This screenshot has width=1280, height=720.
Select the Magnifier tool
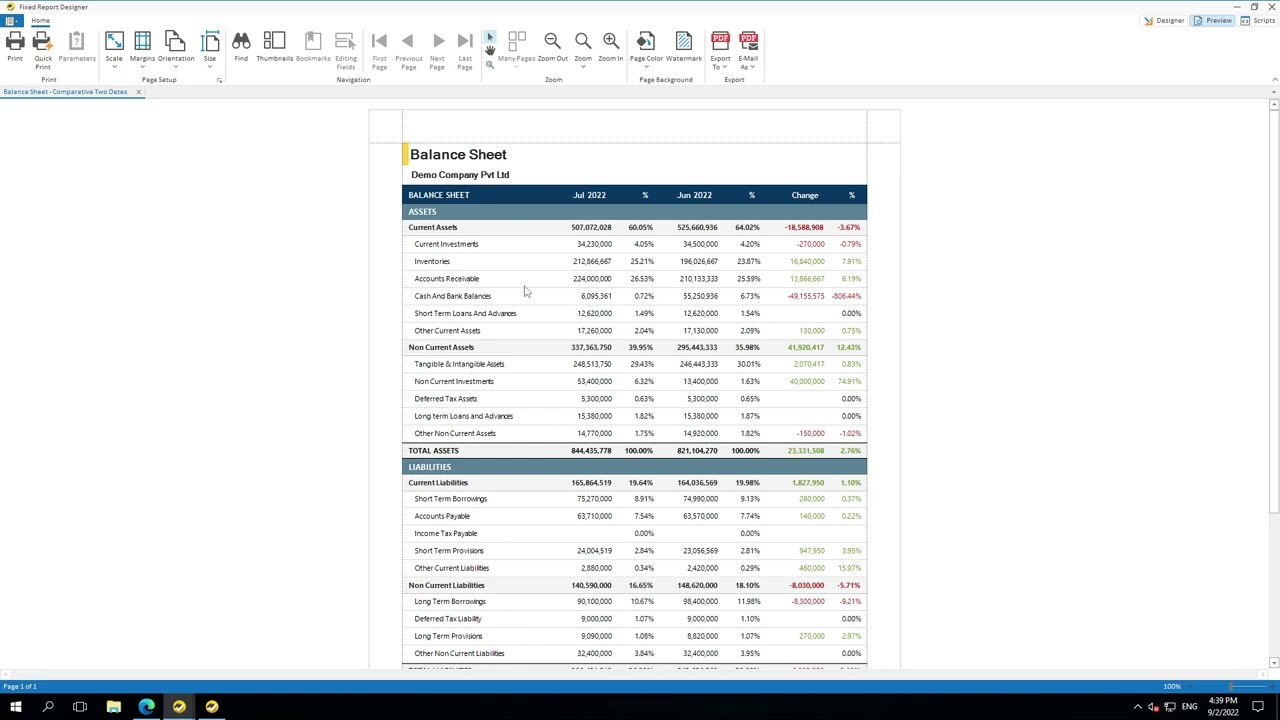[x=490, y=64]
